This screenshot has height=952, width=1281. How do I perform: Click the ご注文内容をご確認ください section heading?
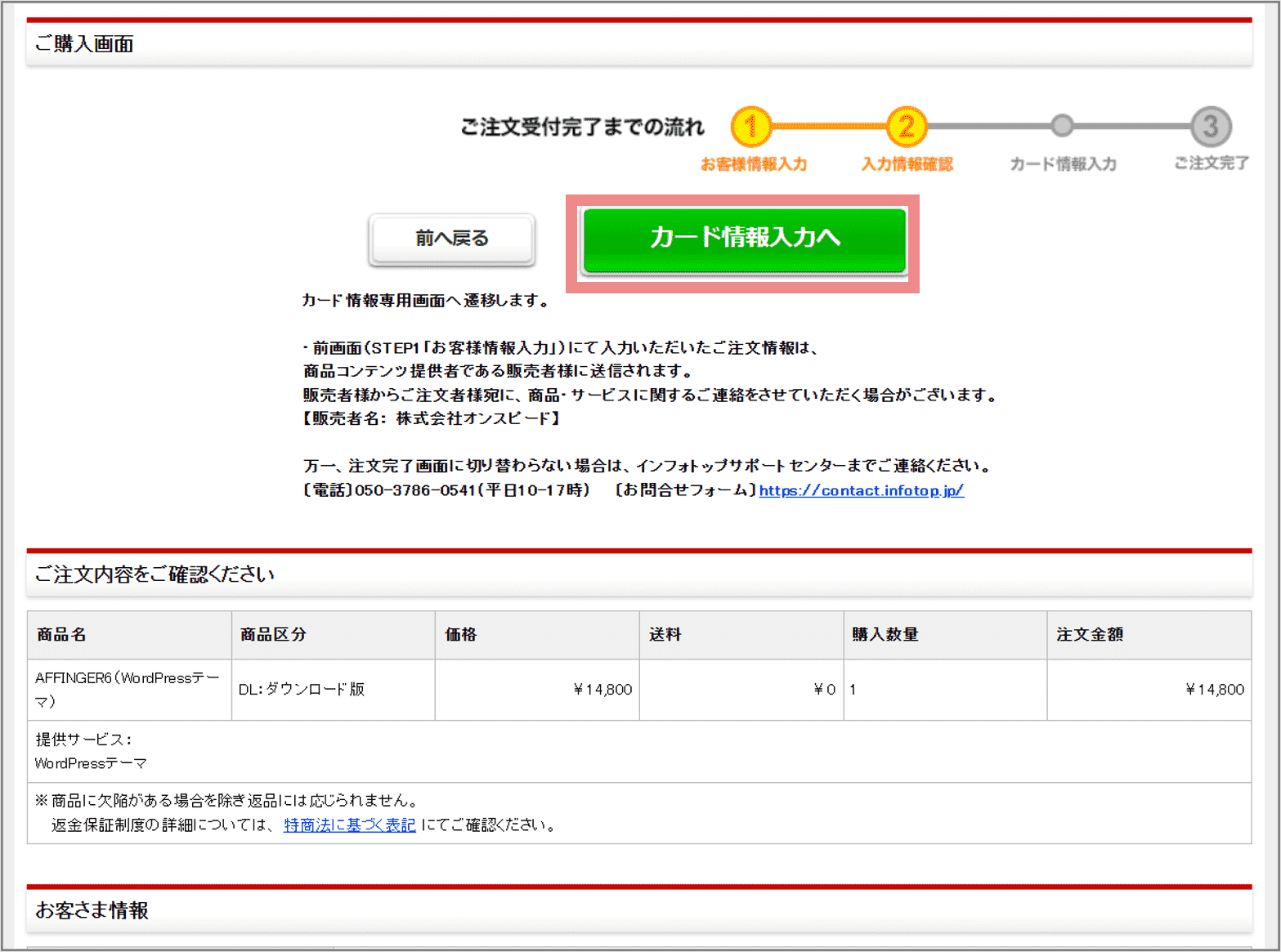coord(155,574)
